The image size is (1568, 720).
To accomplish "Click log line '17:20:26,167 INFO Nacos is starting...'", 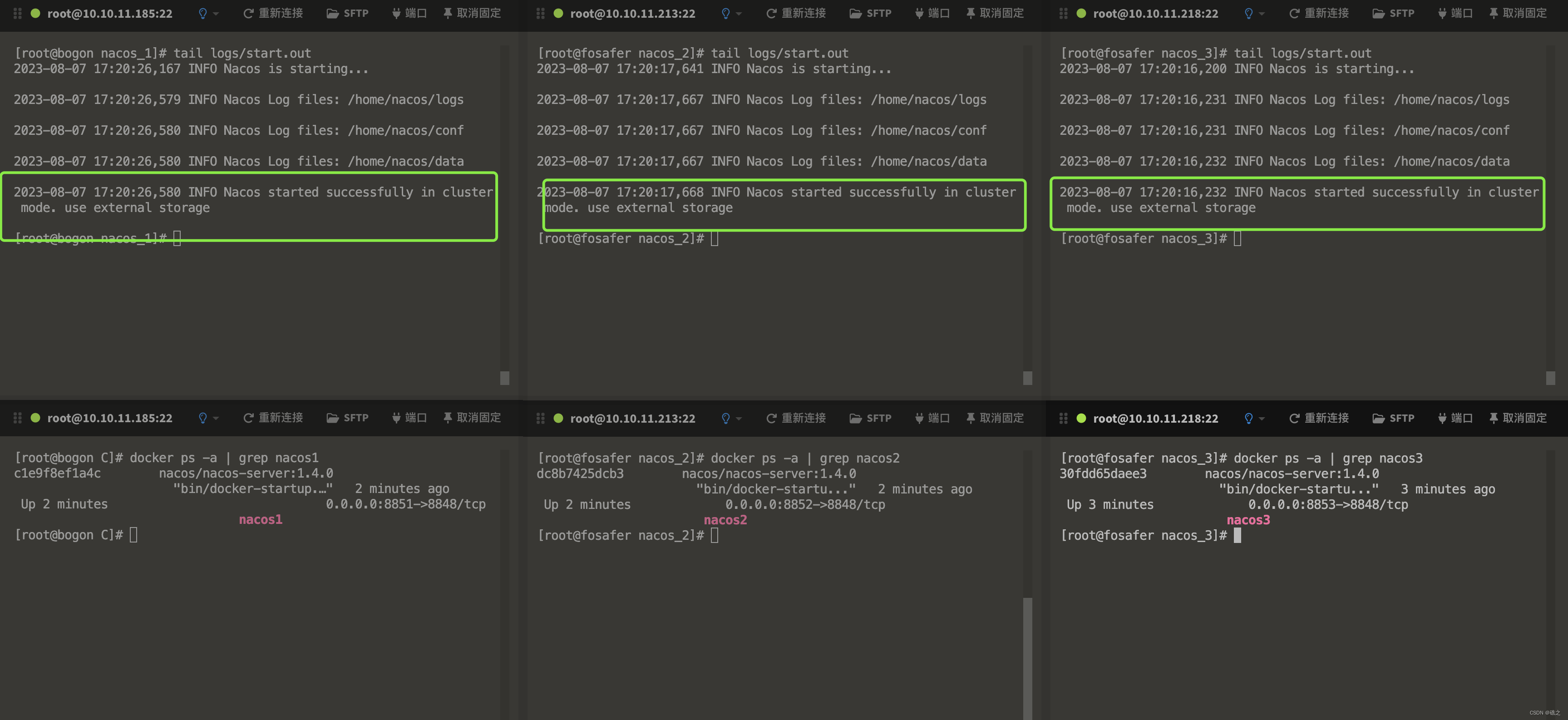I will 232,69.
